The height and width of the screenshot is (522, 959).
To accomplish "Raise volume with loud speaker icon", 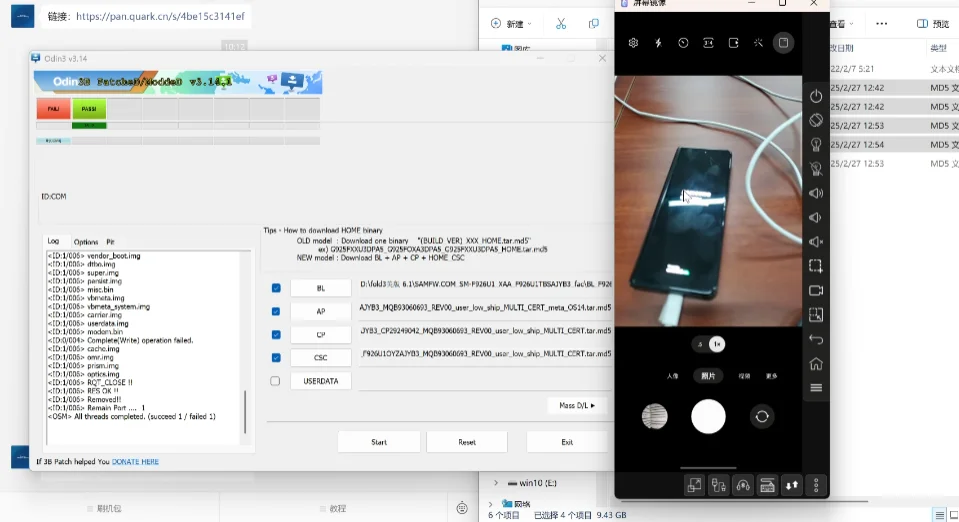I will (x=816, y=193).
